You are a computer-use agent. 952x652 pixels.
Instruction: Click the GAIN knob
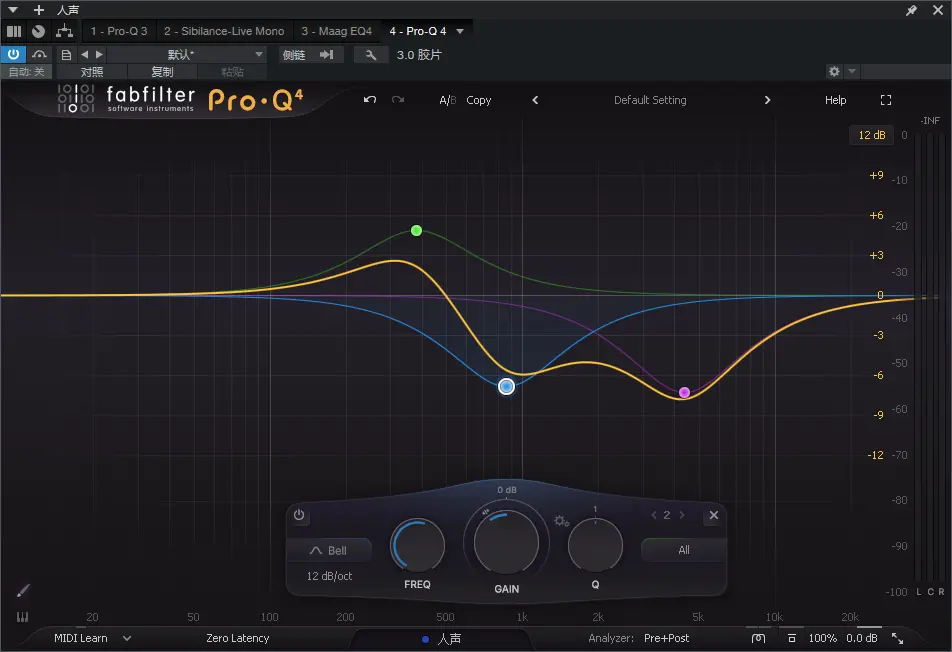click(x=506, y=541)
